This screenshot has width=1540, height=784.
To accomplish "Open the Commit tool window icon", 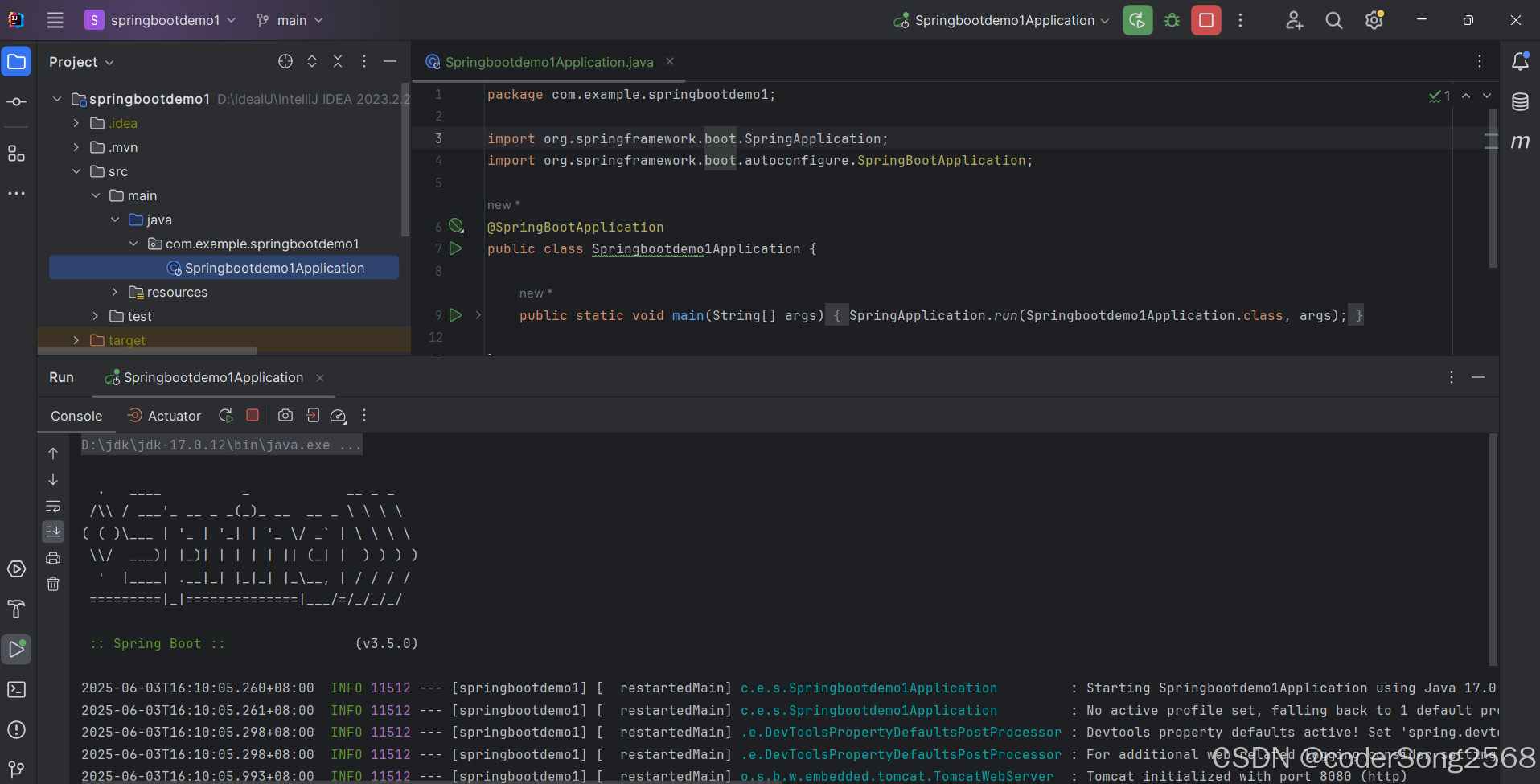I will coord(17,101).
